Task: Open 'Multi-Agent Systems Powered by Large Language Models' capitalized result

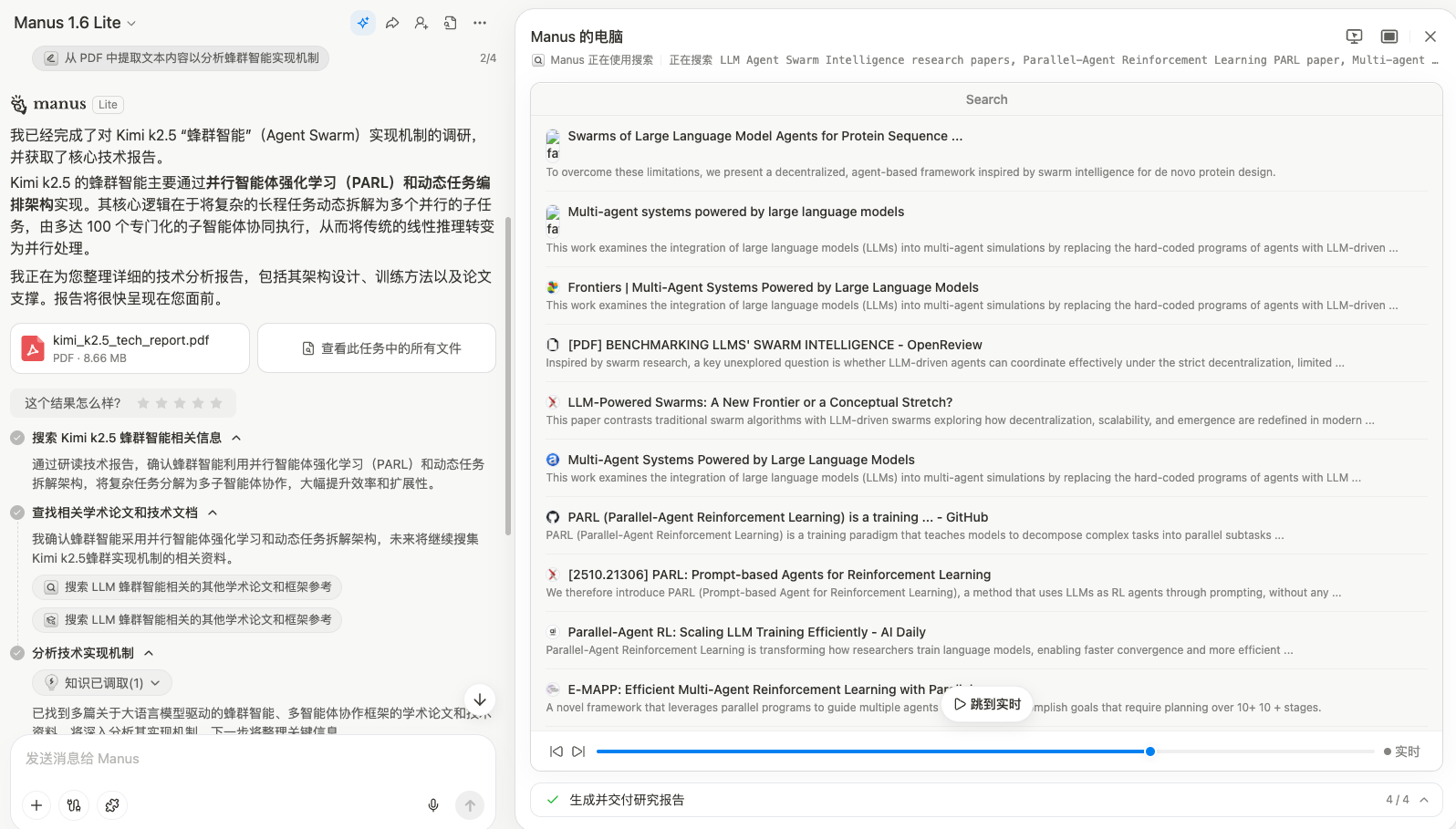Action: coord(742,460)
